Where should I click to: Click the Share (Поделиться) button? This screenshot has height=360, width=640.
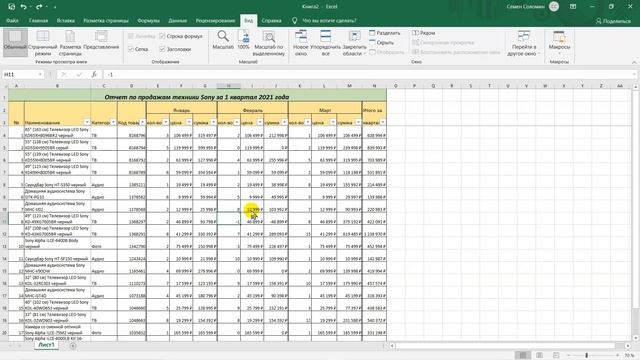click(613, 21)
